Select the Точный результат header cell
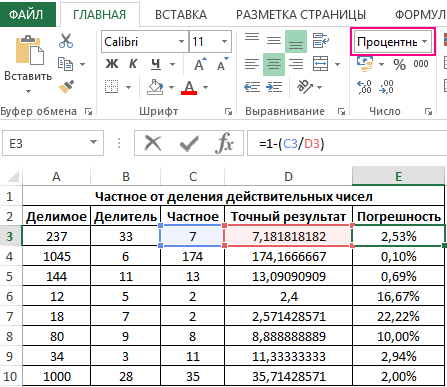Screen dimensions: 447x387 point(288,216)
